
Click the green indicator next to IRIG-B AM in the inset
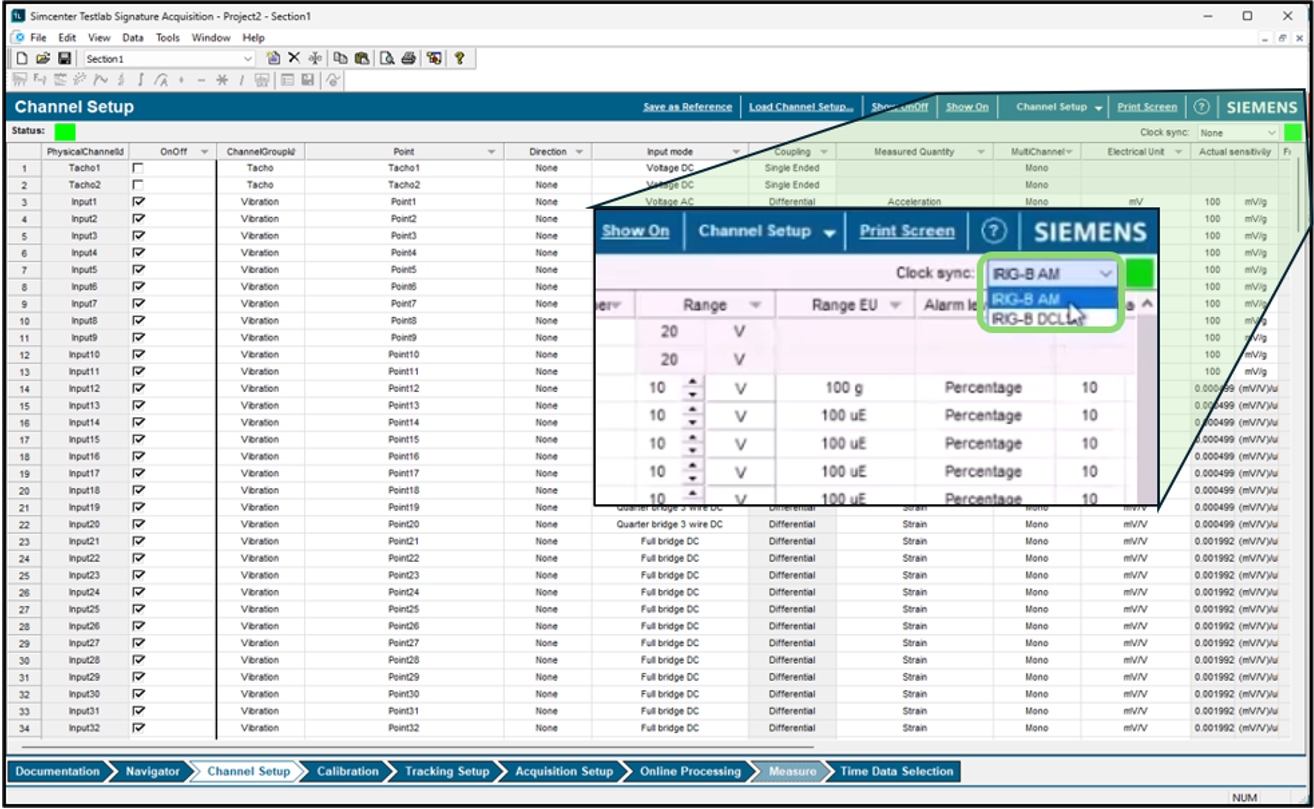(x=1140, y=272)
